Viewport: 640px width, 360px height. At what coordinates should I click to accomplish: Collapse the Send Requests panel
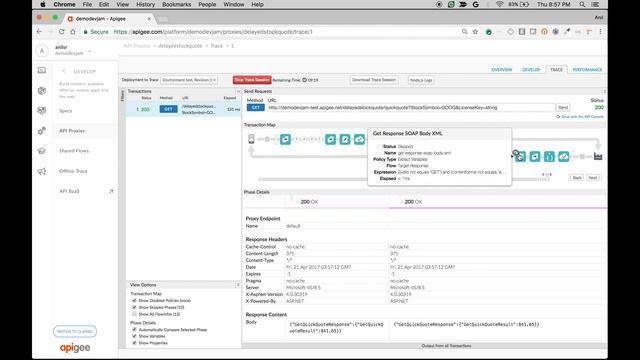[x=604, y=91]
